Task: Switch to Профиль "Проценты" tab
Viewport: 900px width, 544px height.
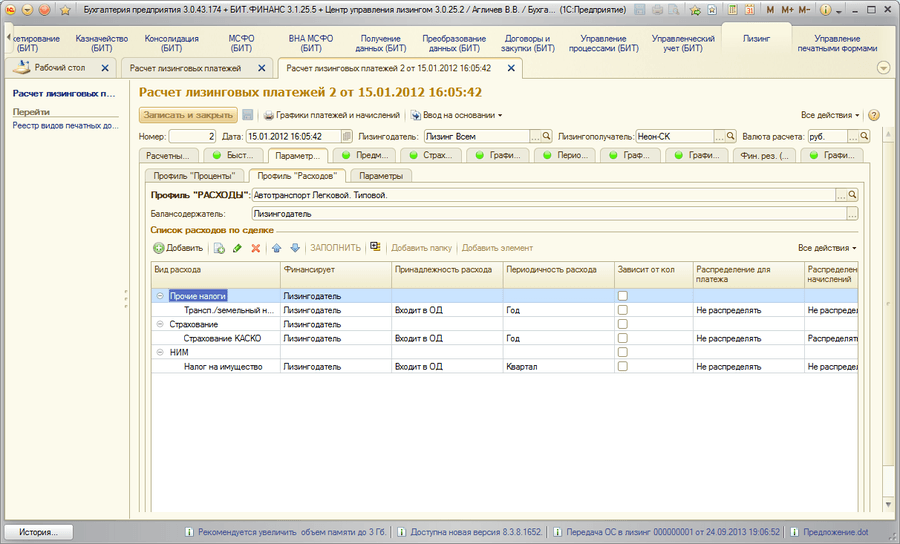Action: click(195, 176)
